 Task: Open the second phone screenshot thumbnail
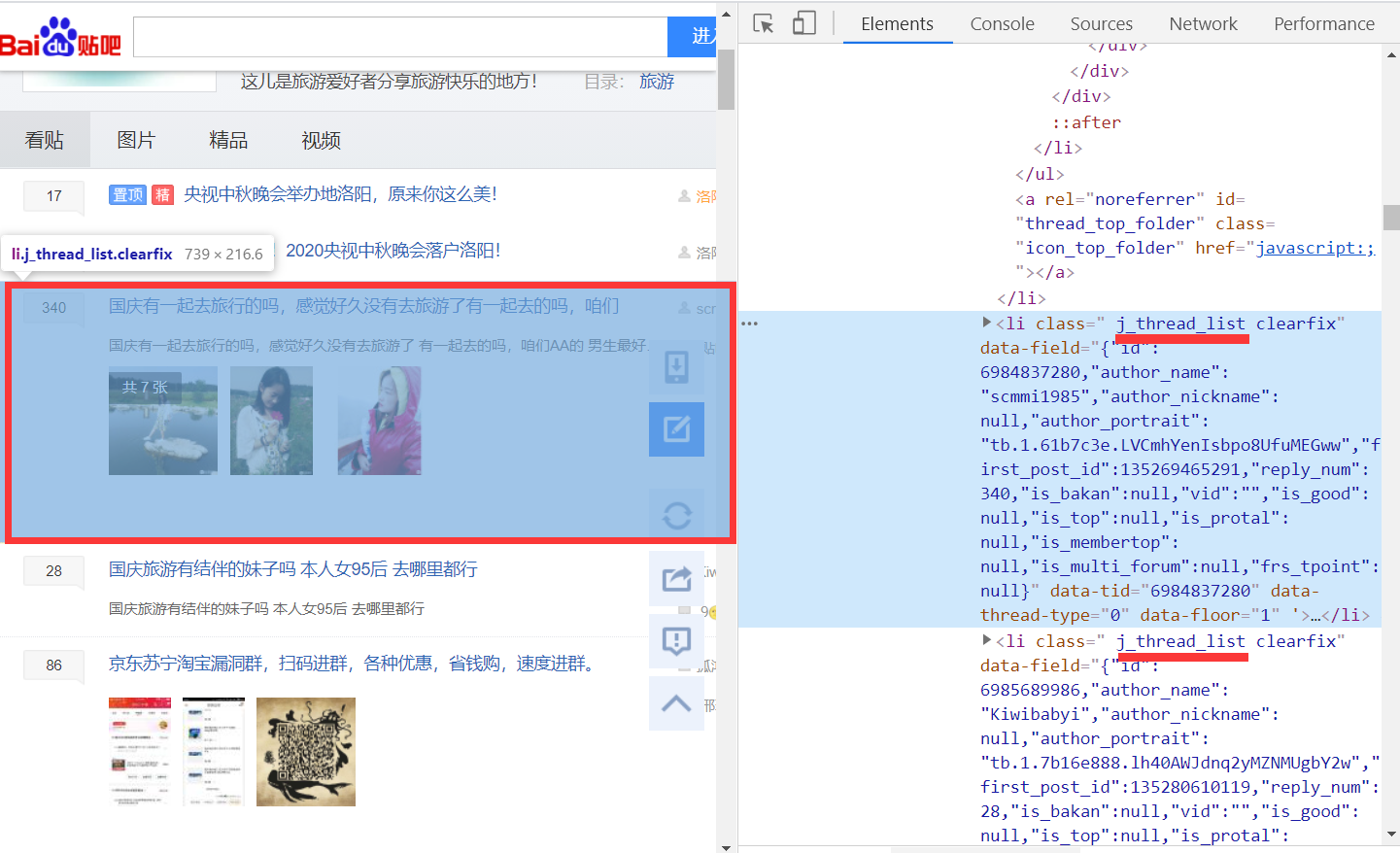[x=214, y=752]
